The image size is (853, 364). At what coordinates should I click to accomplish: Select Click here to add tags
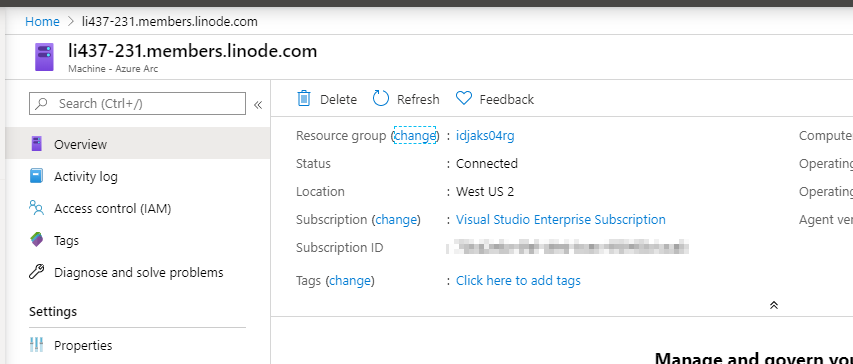pyautogui.click(x=518, y=280)
